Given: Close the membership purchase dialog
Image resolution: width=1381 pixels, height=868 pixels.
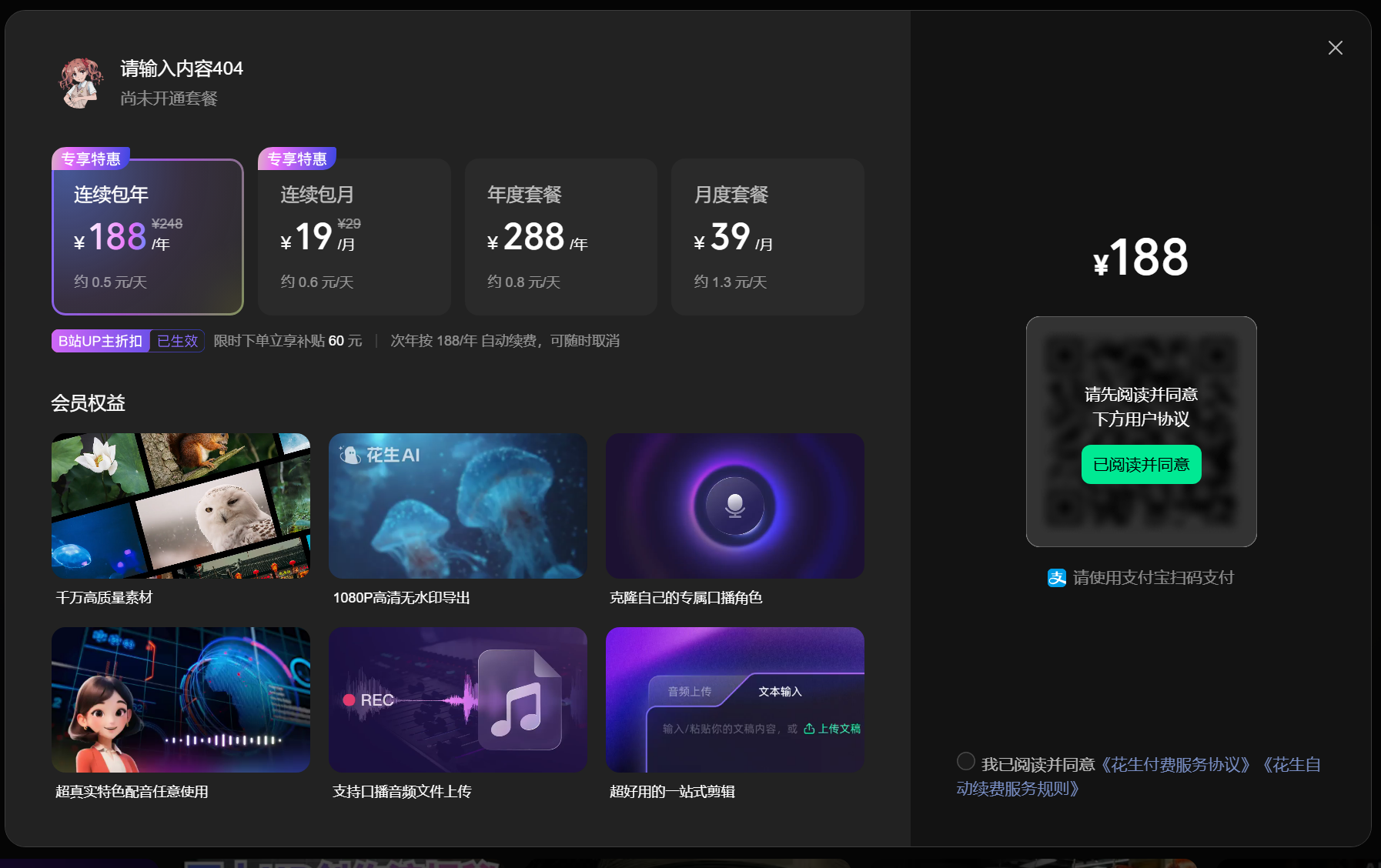Looking at the screenshot, I should click(1336, 48).
